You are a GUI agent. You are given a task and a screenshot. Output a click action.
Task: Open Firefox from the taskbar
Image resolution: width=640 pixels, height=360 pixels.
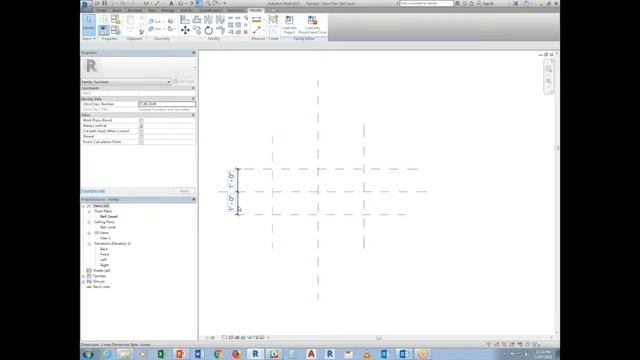[236, 354]
